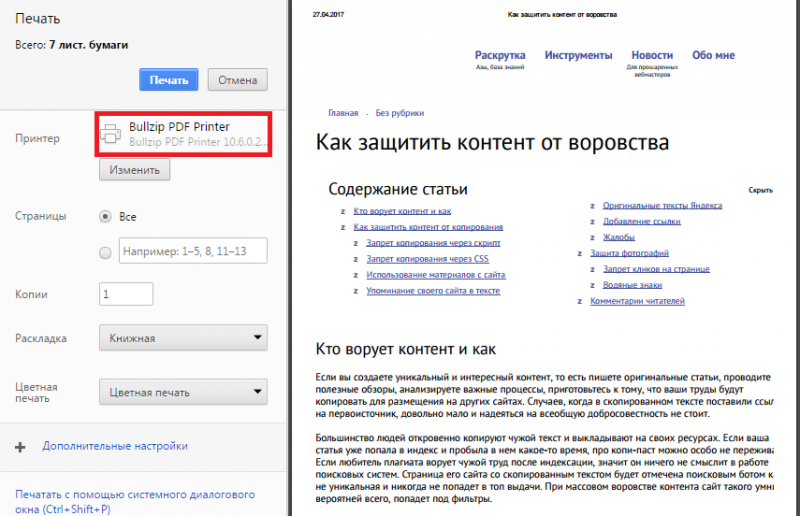The width and height of the screenshot is (800, 516).
Task: Open the Новости menu item in preview
Action: point(652,55)
